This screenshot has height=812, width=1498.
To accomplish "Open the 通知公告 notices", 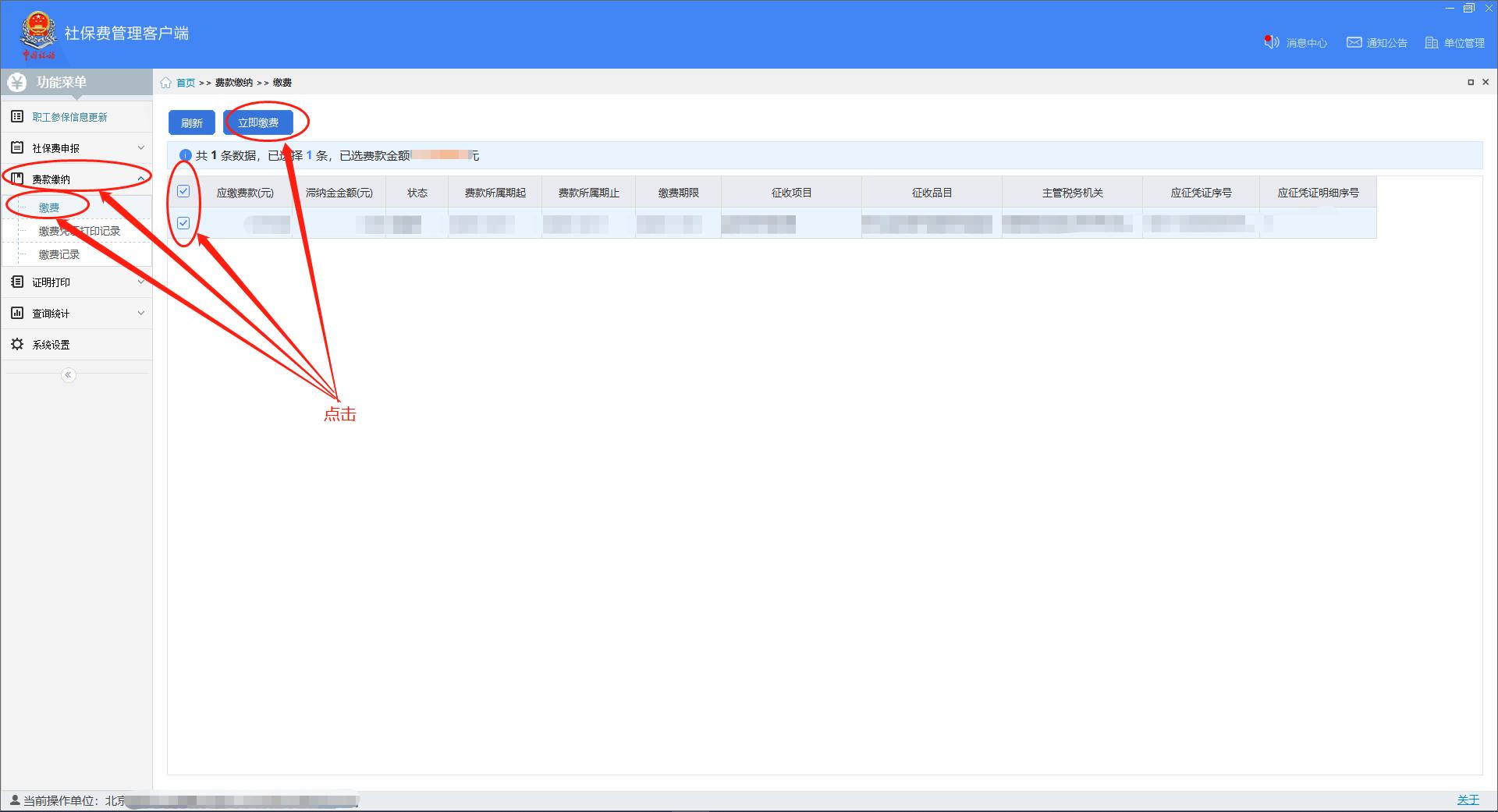I will tap(1377, 43).
